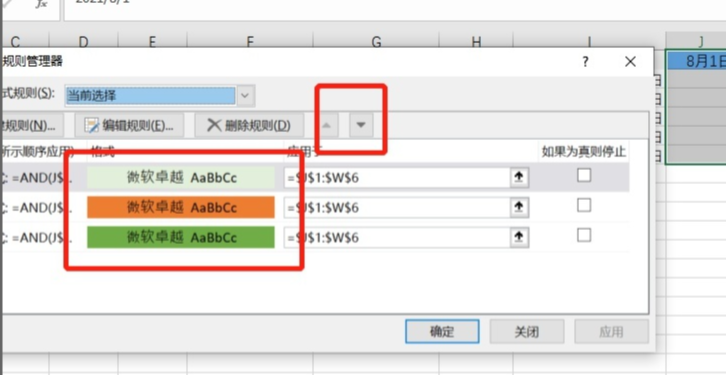Move the selected rule down with the arrow
The image size is (726, 375).
point(361,125)
